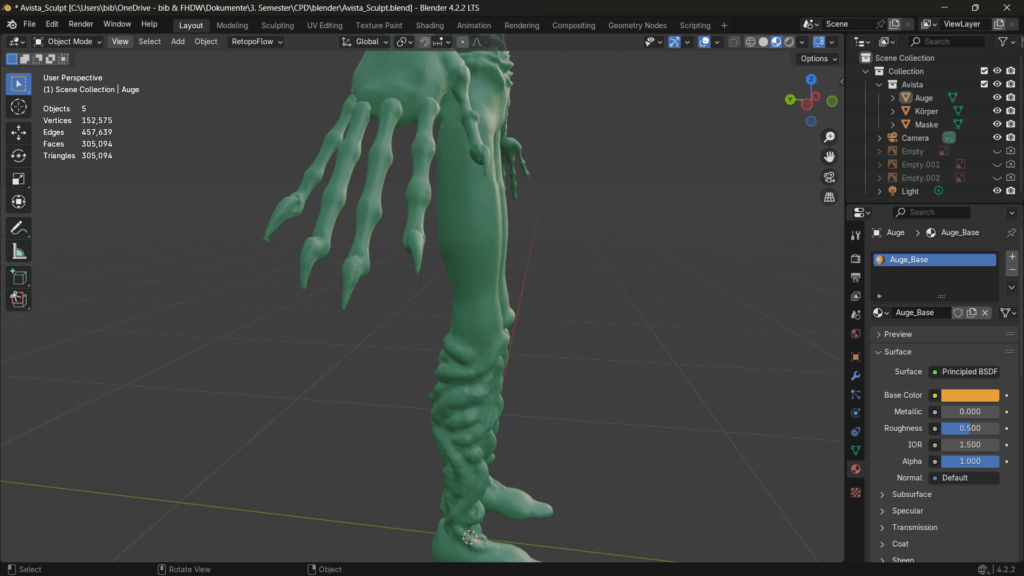Select the Scale tool in the toolbar

click(18, 179)
